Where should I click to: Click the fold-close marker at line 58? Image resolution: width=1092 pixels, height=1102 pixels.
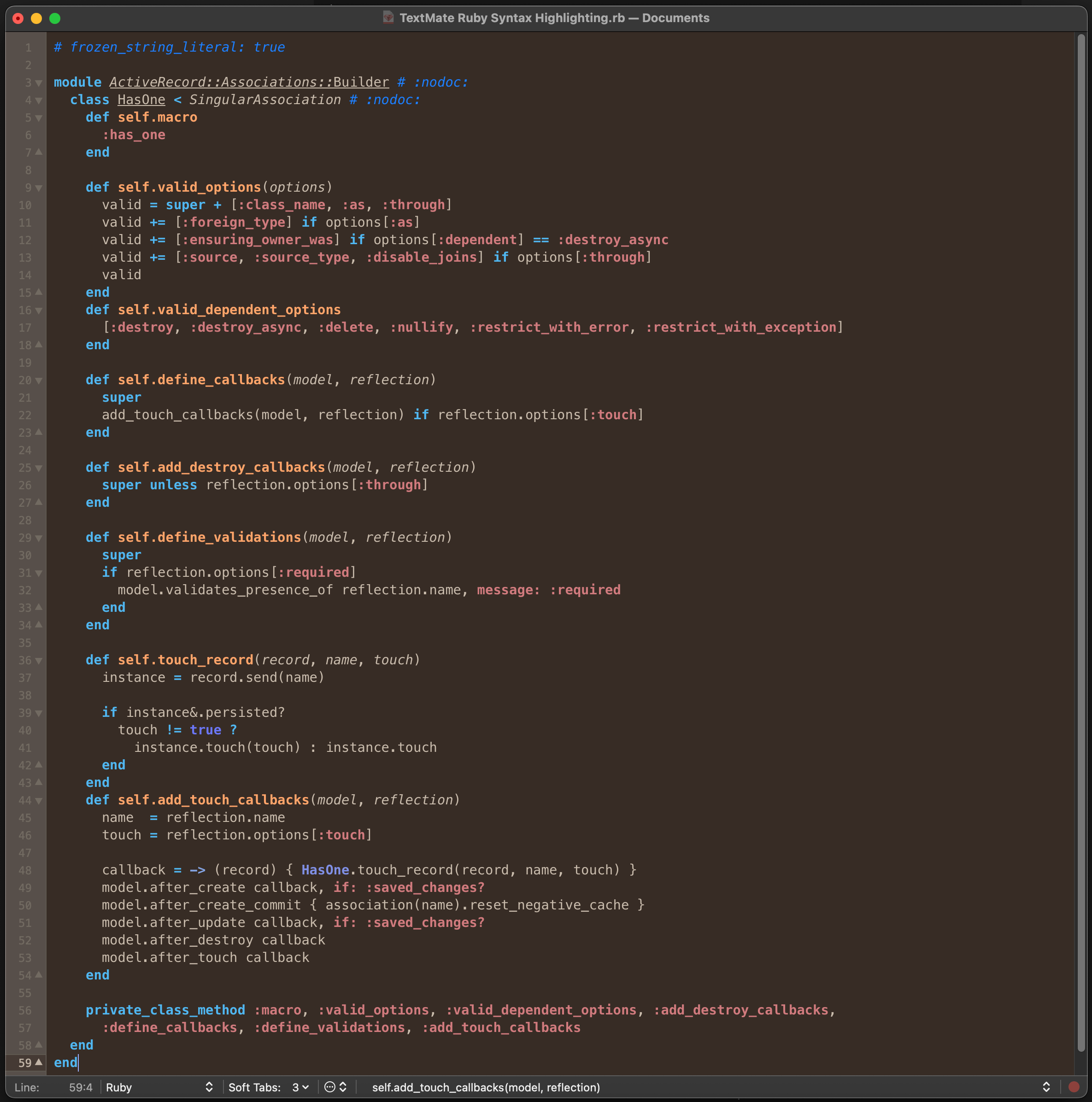coord(38,1045)
